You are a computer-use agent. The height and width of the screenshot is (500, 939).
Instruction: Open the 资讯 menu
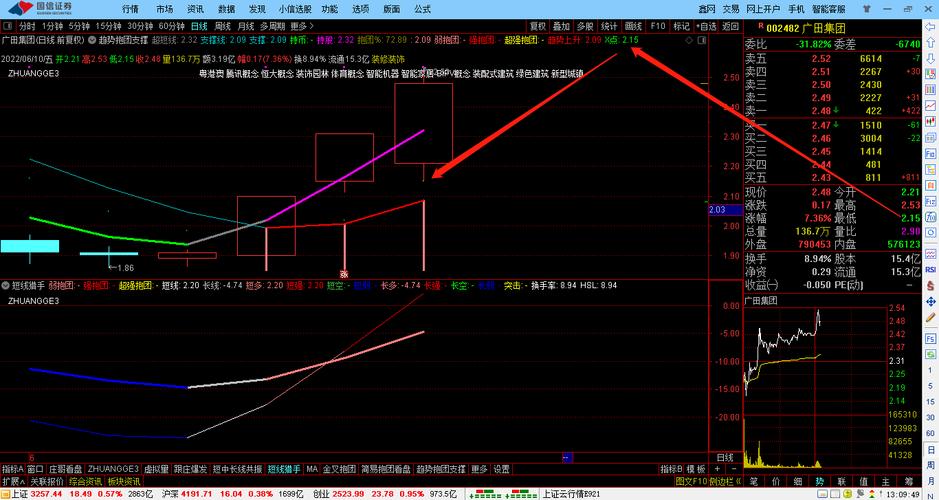[195, 9]
